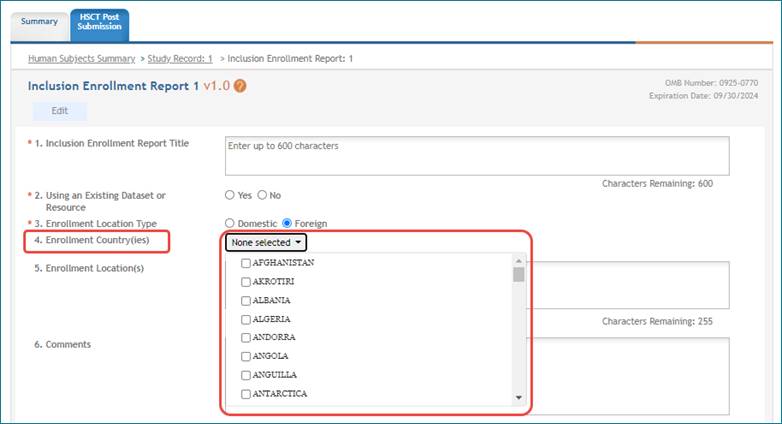Check the ANGOLA option

click(x=246, y=356)
